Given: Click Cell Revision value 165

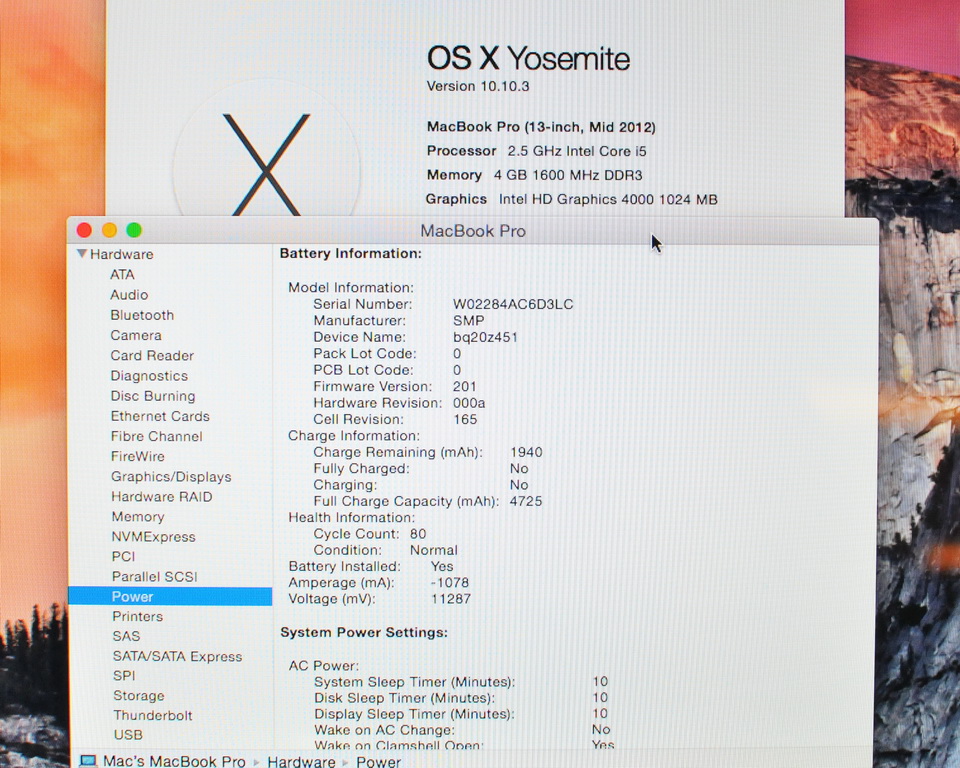Looking at the screenshot, I should 465,420.
